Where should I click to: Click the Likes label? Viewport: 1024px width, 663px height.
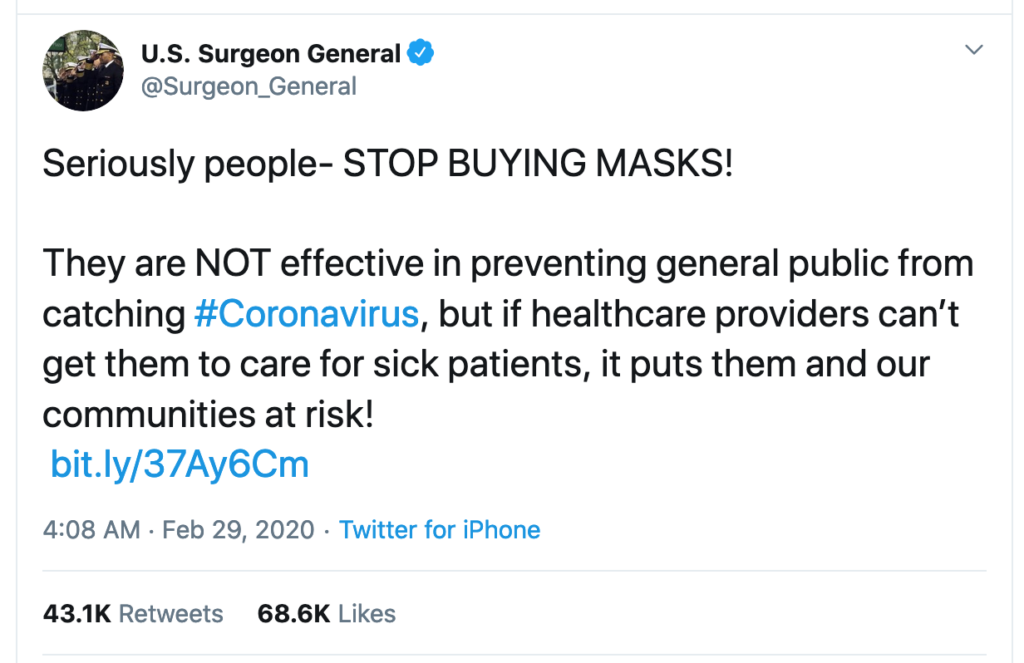click(367, 614)
